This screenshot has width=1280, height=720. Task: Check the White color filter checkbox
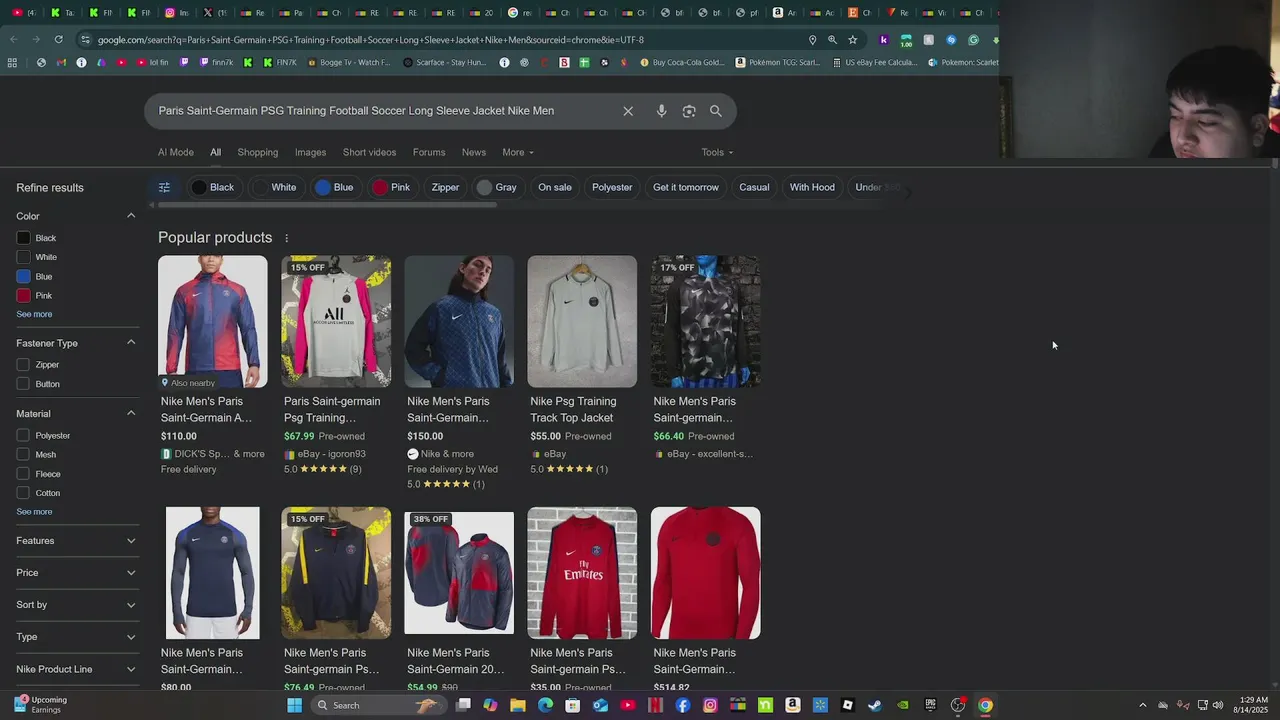(23, 257)
